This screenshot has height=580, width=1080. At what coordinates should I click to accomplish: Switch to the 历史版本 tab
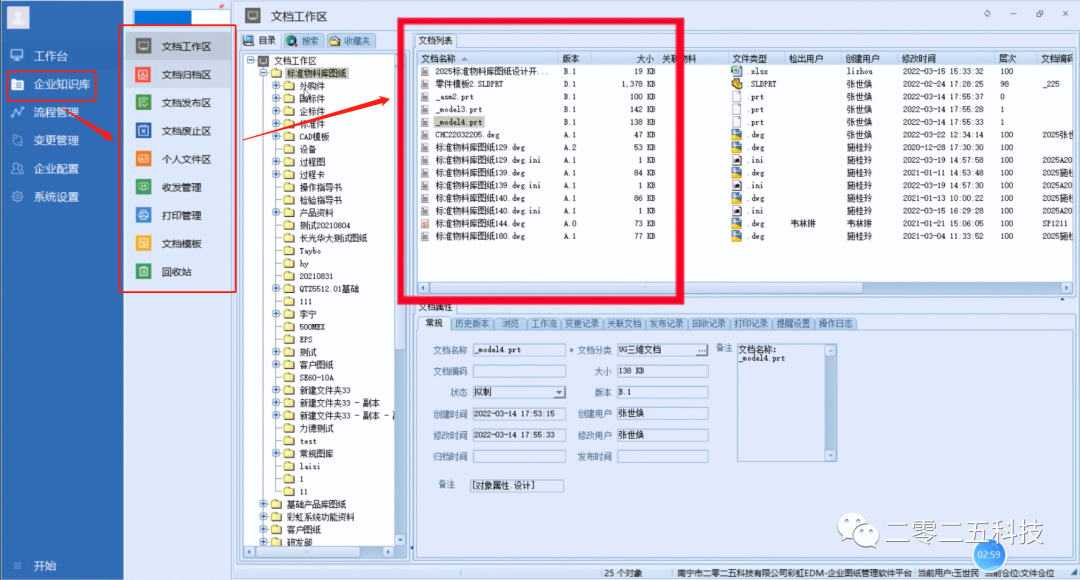472,324
